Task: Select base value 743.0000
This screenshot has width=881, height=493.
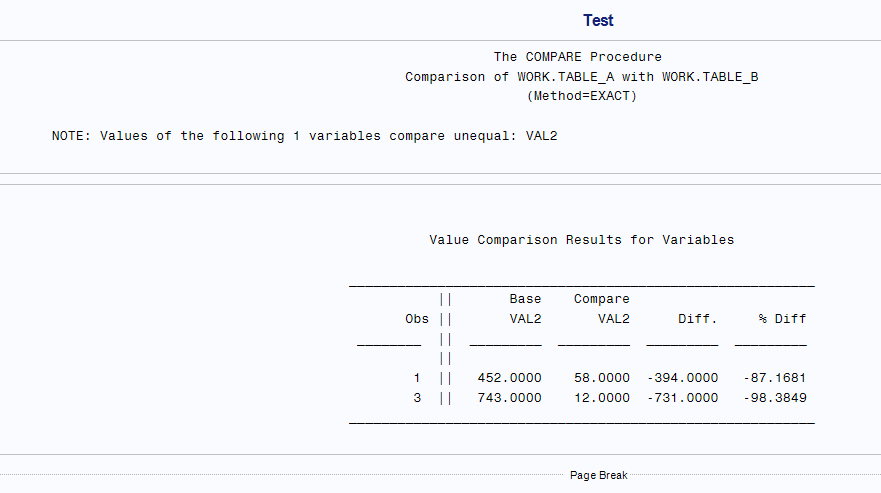Action: (x=509, y=398)
